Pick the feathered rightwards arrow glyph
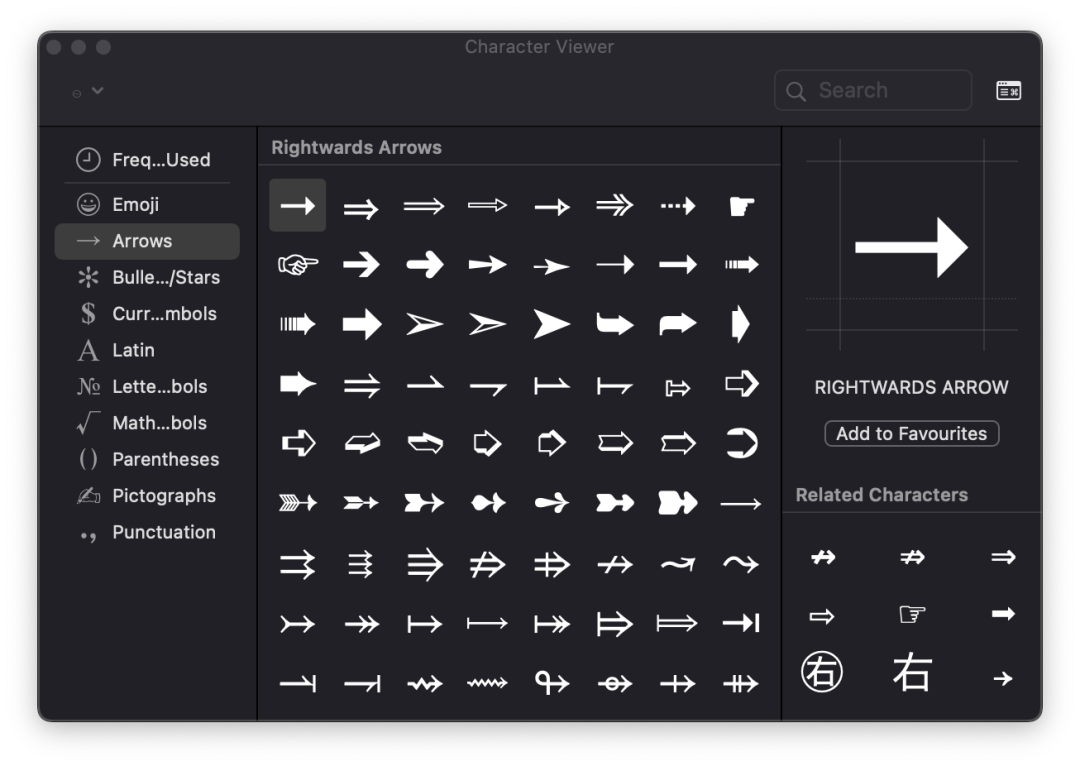Viewport: 1080px width, 766px height. pyautogui.click(x=298, y=504)
